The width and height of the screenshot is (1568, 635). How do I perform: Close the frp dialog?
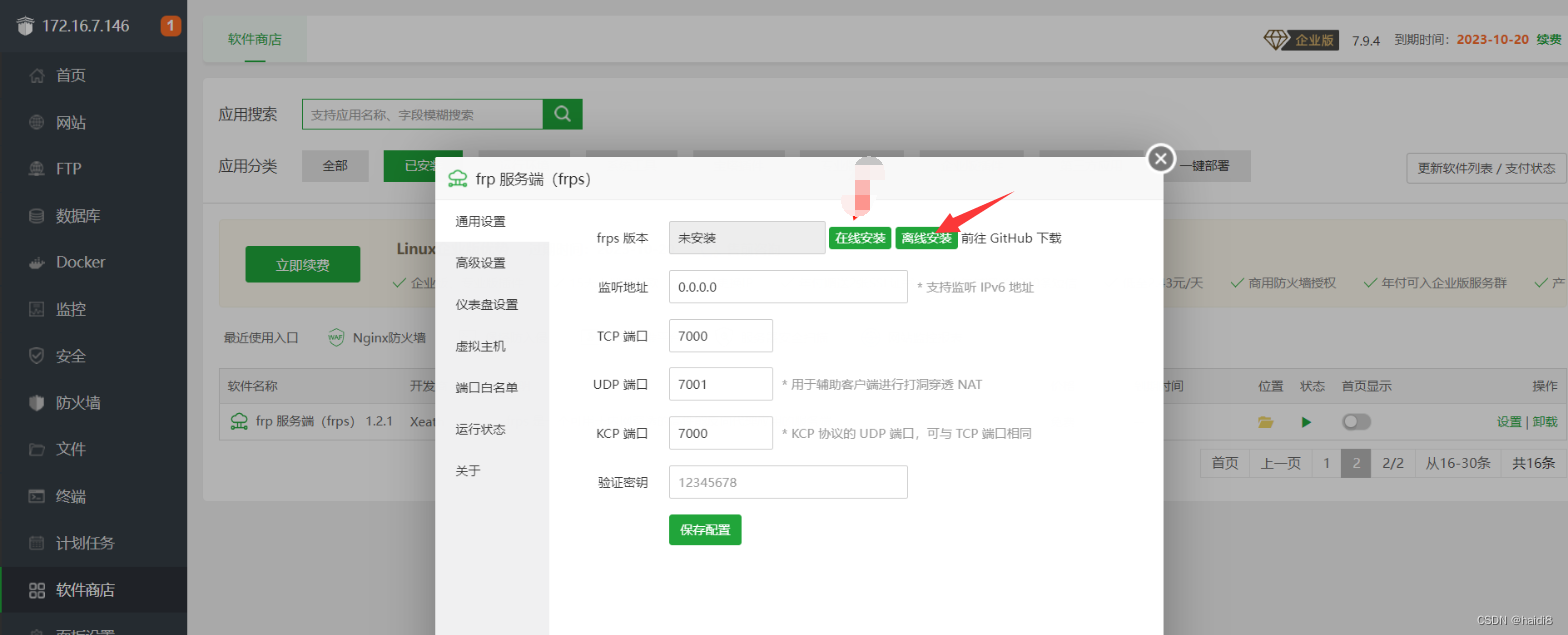(x=1160, y=158)
